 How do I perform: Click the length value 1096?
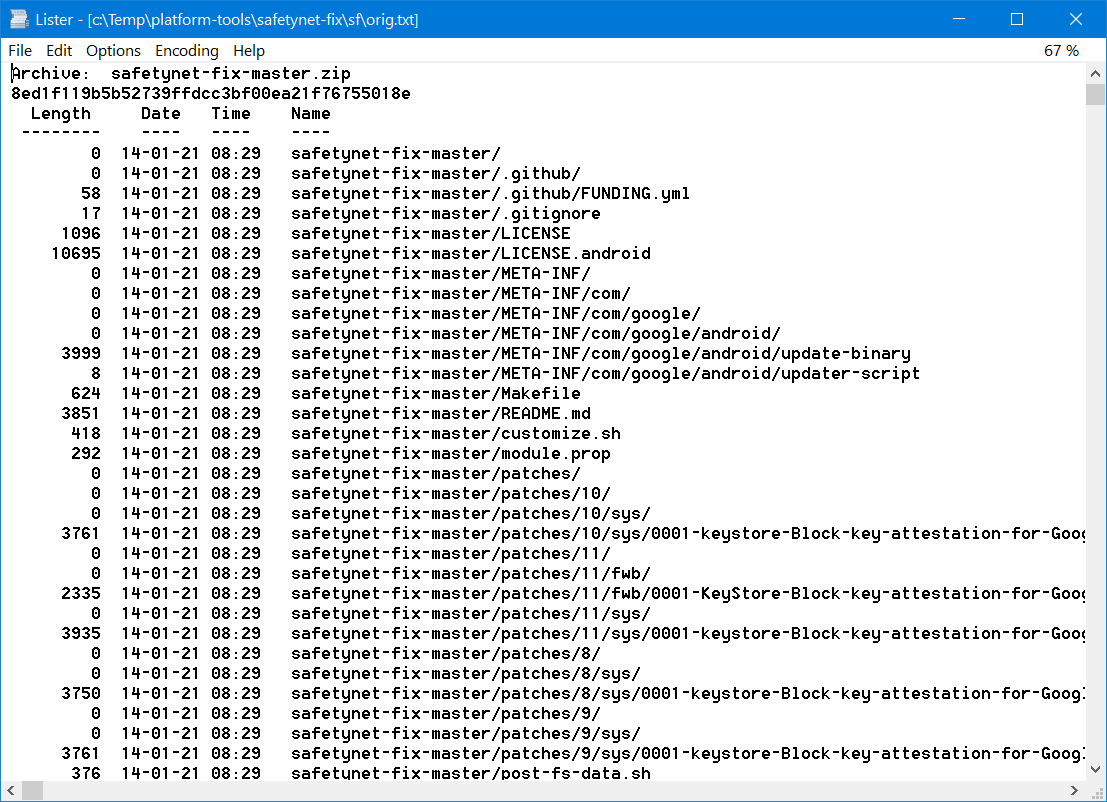(x=81, y=233)
